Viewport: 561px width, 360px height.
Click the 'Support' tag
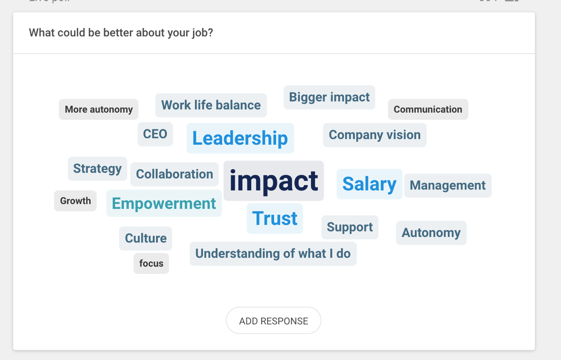tap(350, 227)
